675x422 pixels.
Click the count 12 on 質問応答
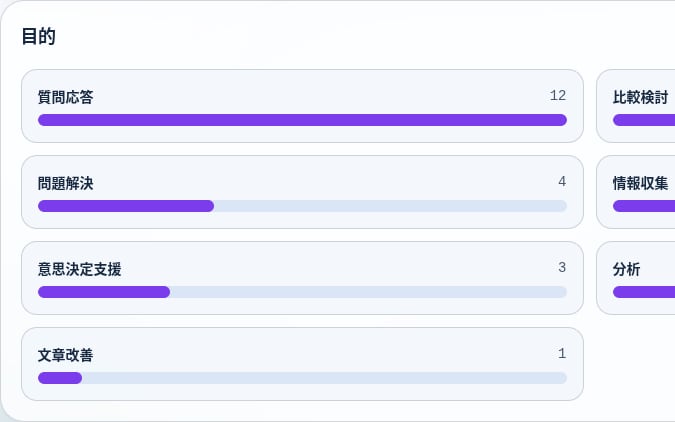click(557, 96)
